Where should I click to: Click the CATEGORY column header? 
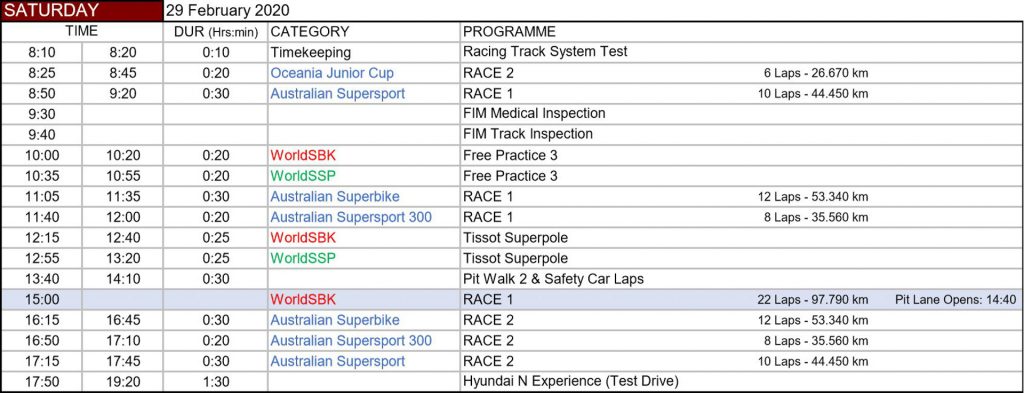point(310,32)
